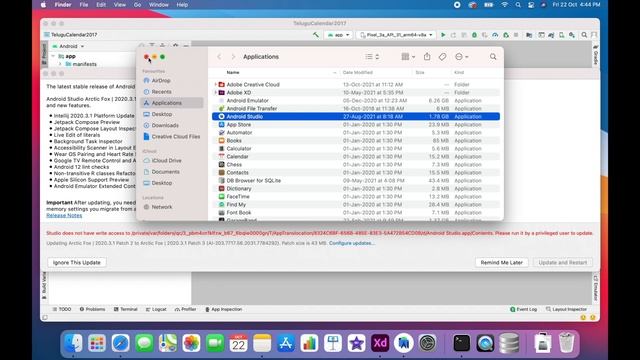Open the Go menu in the menu bar
The width and height of the screenshot is (640, 360).
click(x=137, y=5)
